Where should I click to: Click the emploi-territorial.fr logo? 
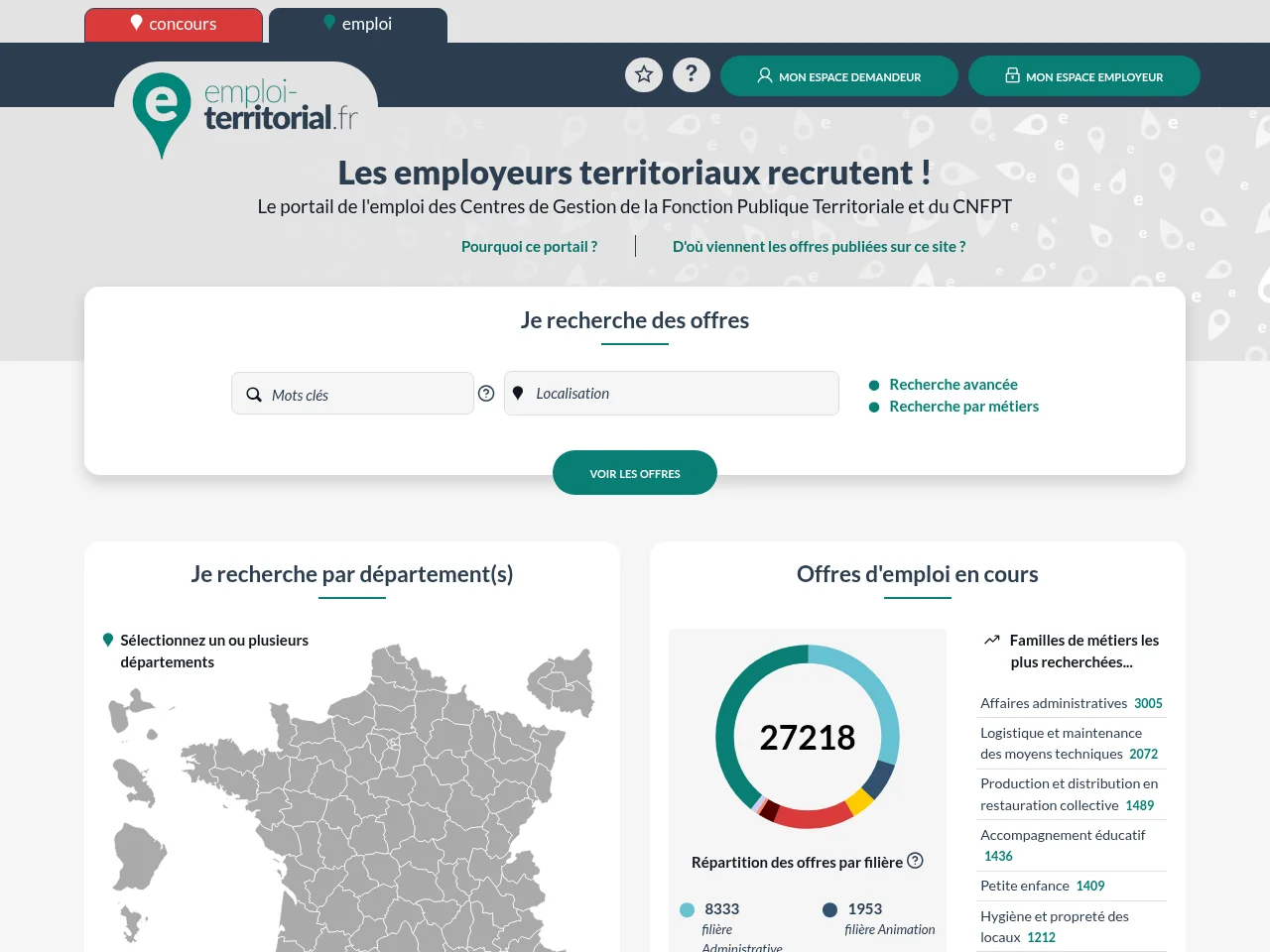(246, 111)
